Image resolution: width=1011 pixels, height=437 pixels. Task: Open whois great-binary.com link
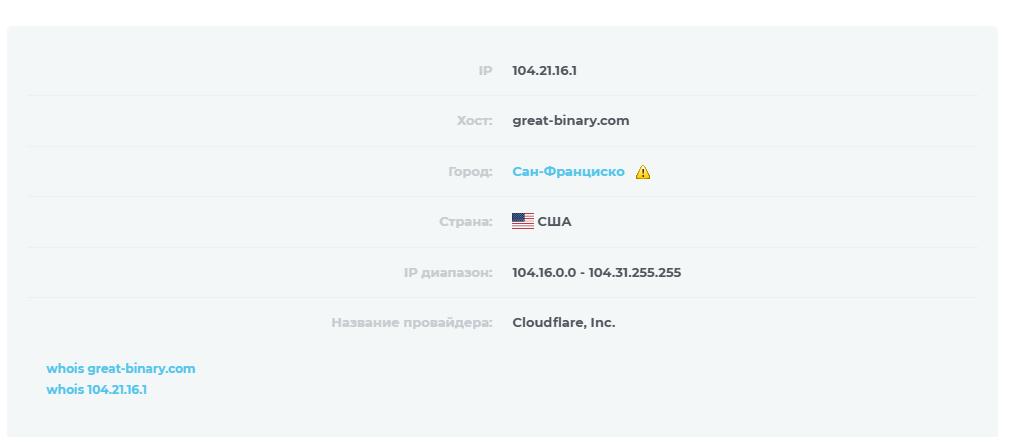pyautogui.click(x=121, y=369)
